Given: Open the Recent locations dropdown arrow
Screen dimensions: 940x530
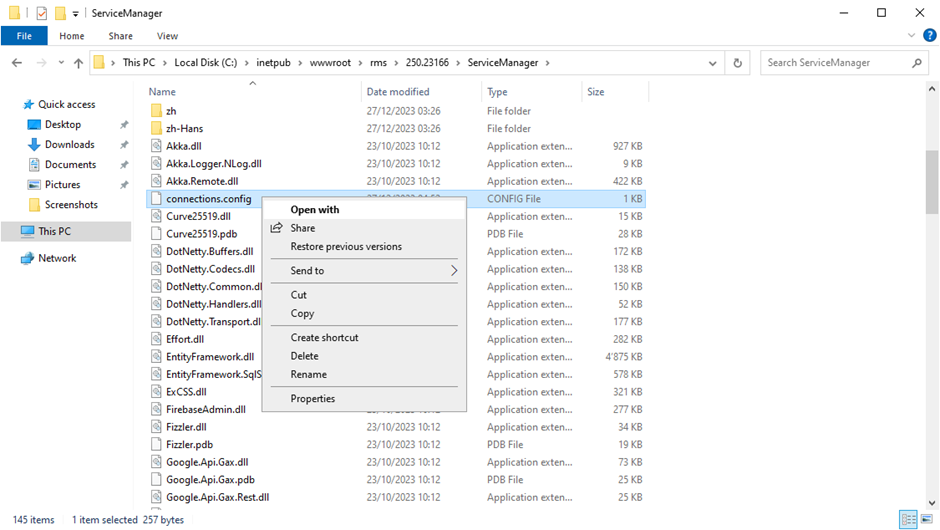Looking at the screenshot, I should (61, 63).
